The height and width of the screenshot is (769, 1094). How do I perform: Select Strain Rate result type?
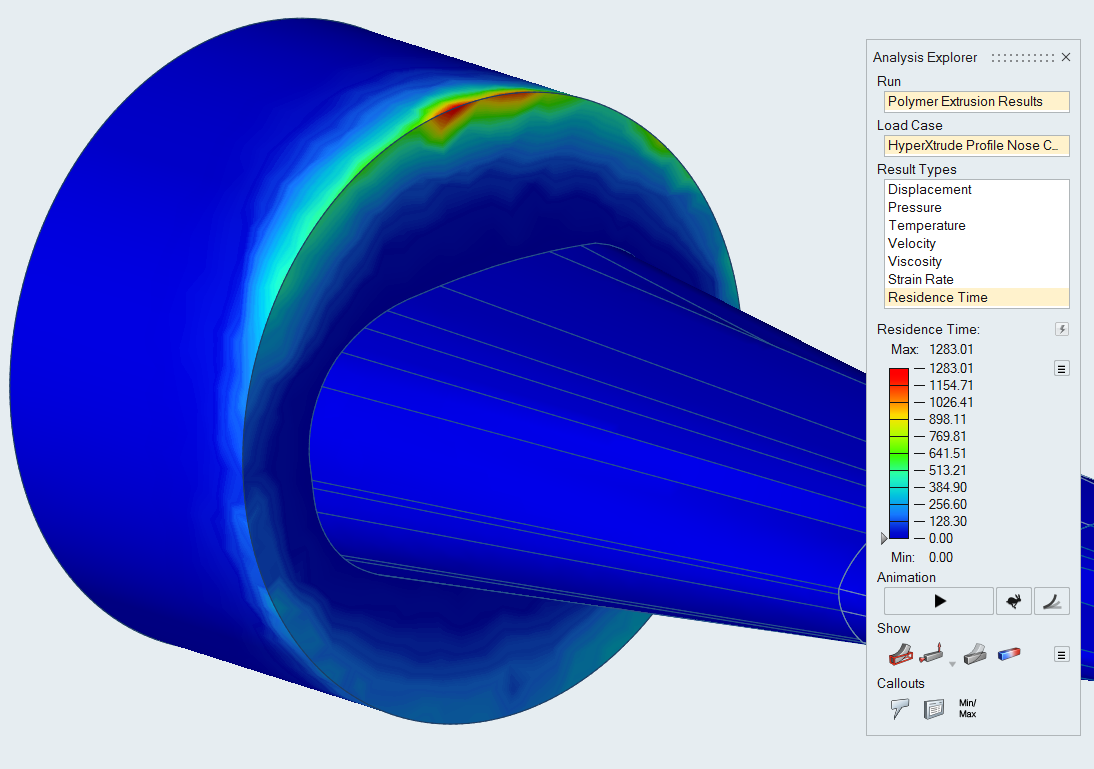[920, 280]
